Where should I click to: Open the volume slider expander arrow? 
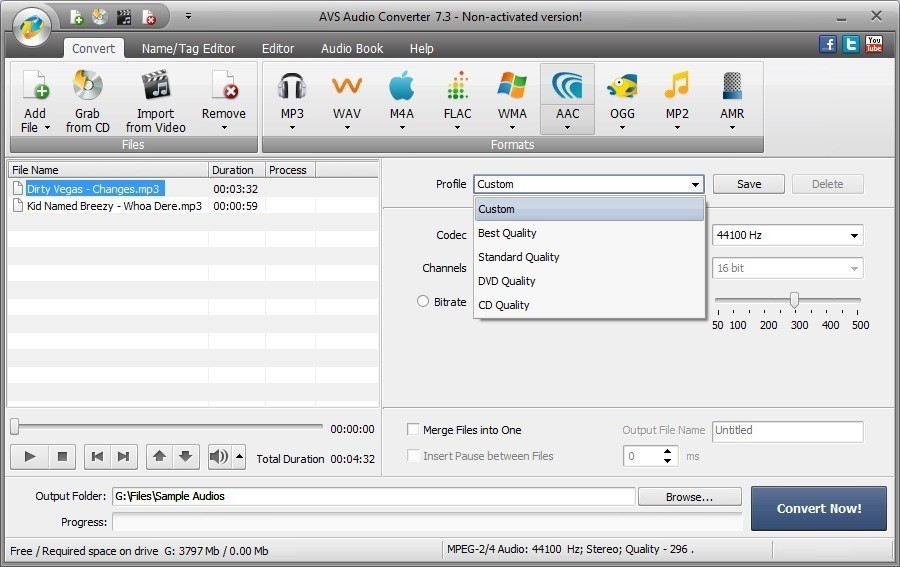239,457
